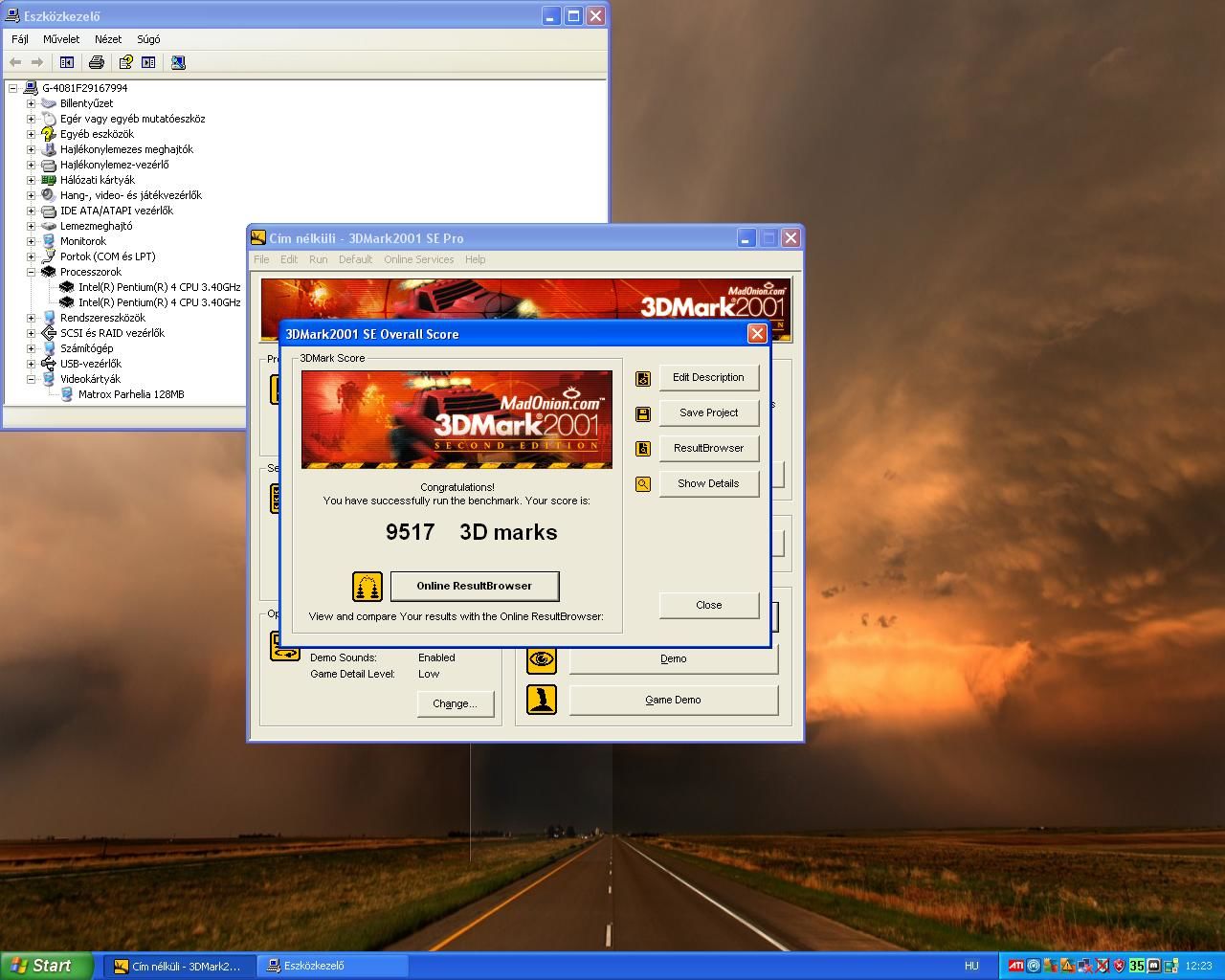Collapse the G-4081F29167994 root node
Image resolution: width=1225 pixels, height=980 pixels.
pos(12,88)
